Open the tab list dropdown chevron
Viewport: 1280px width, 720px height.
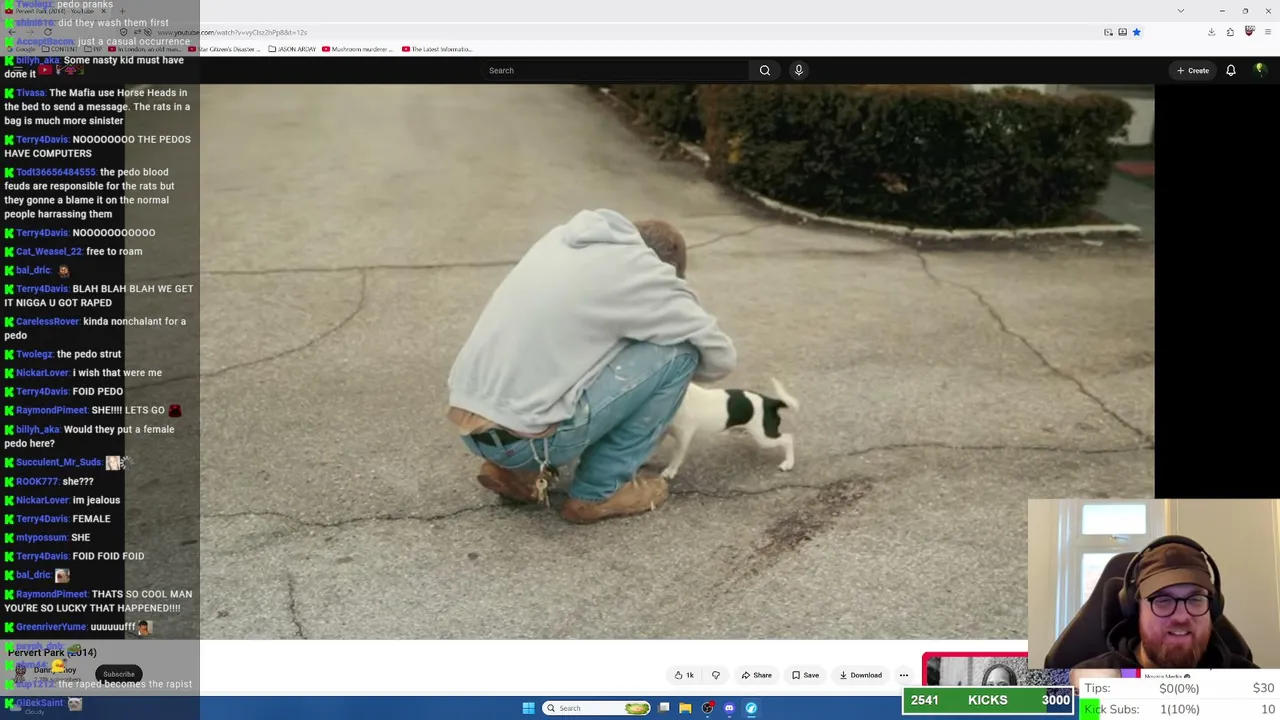click(1181, 11)
